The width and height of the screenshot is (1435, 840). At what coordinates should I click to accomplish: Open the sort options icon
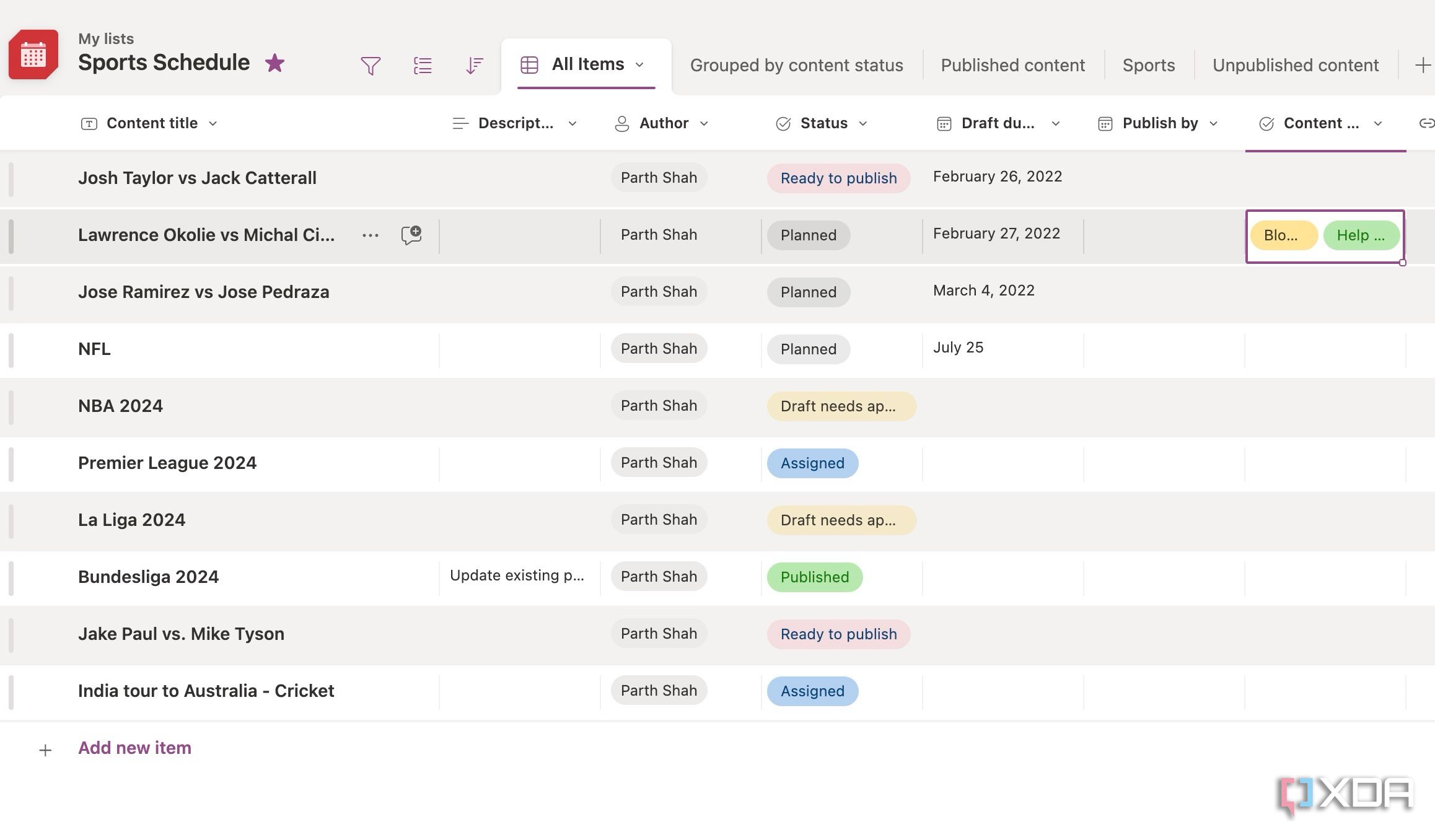click(x=474, y=64)
